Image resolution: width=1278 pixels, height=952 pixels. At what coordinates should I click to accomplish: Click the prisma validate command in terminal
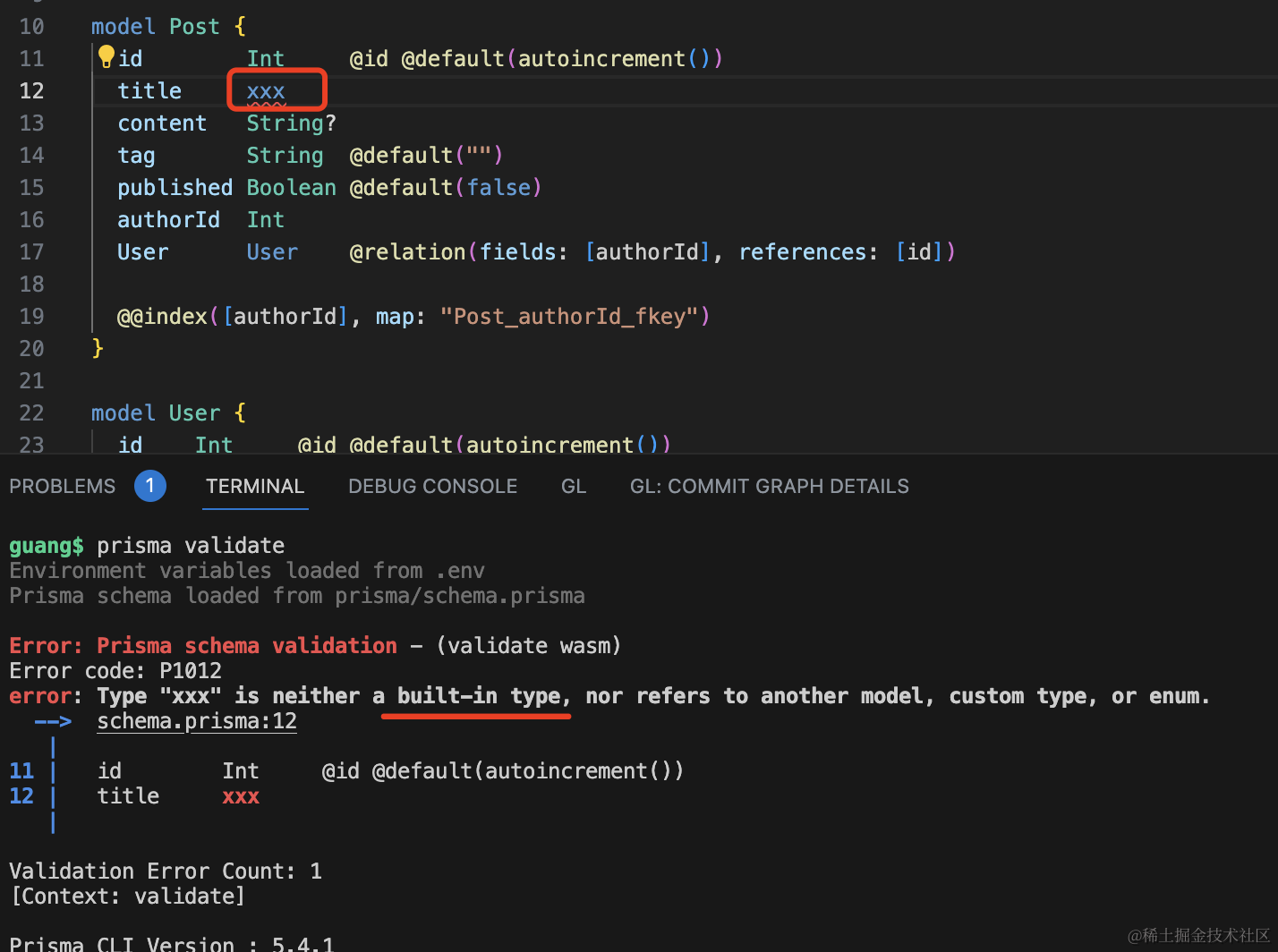(191, 546)
